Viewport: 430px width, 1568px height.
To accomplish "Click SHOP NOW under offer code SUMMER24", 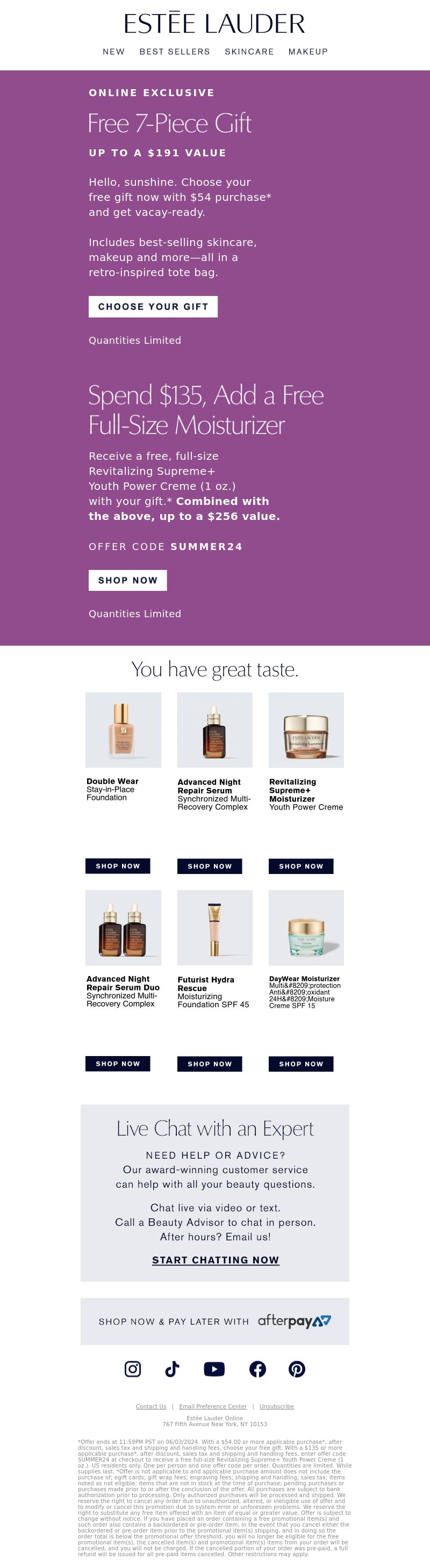I will point(128,580).
